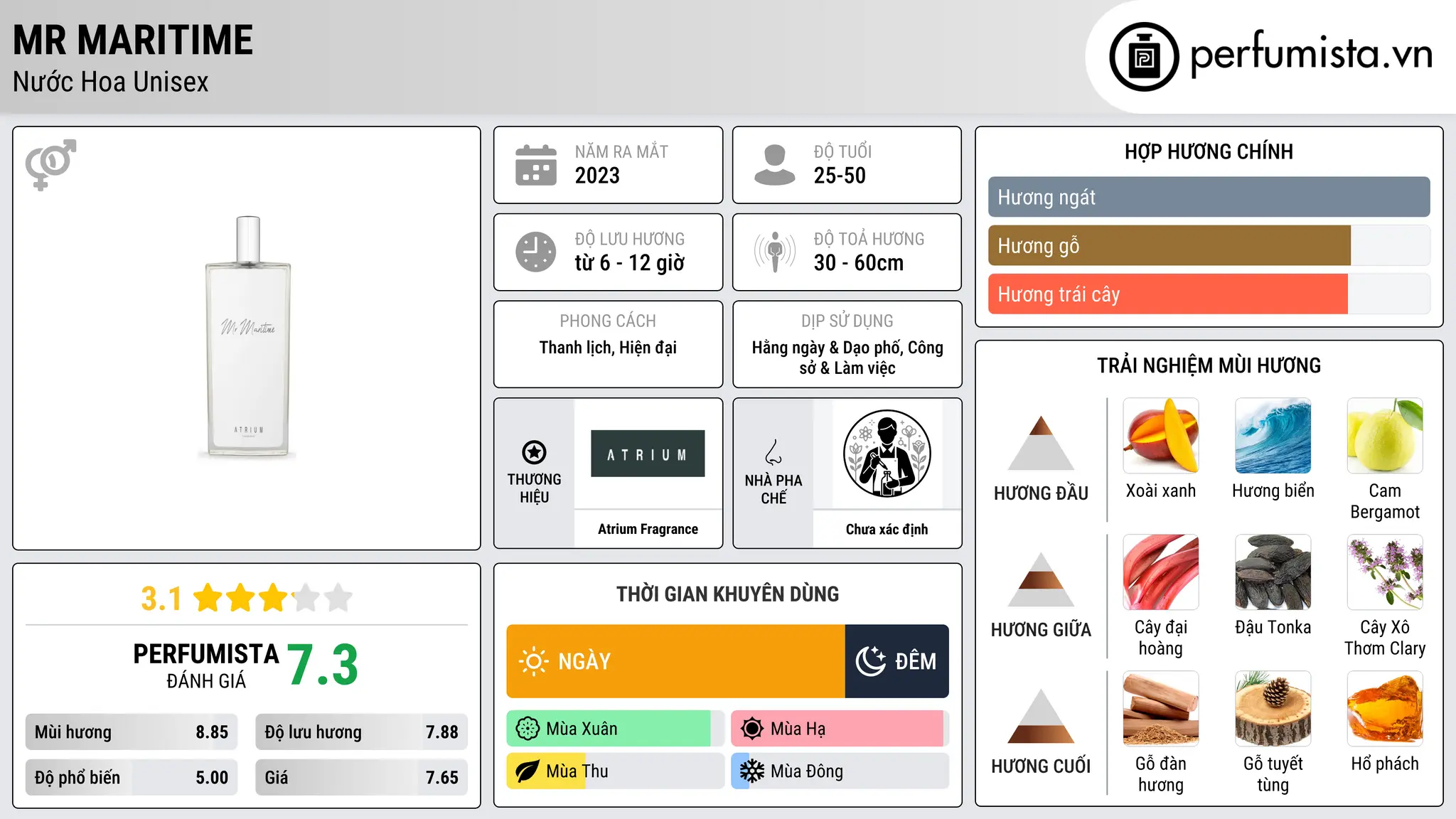Click the MR MARITIME title
This screenshot has height=819, width=1456.
[x=133, y=40]
